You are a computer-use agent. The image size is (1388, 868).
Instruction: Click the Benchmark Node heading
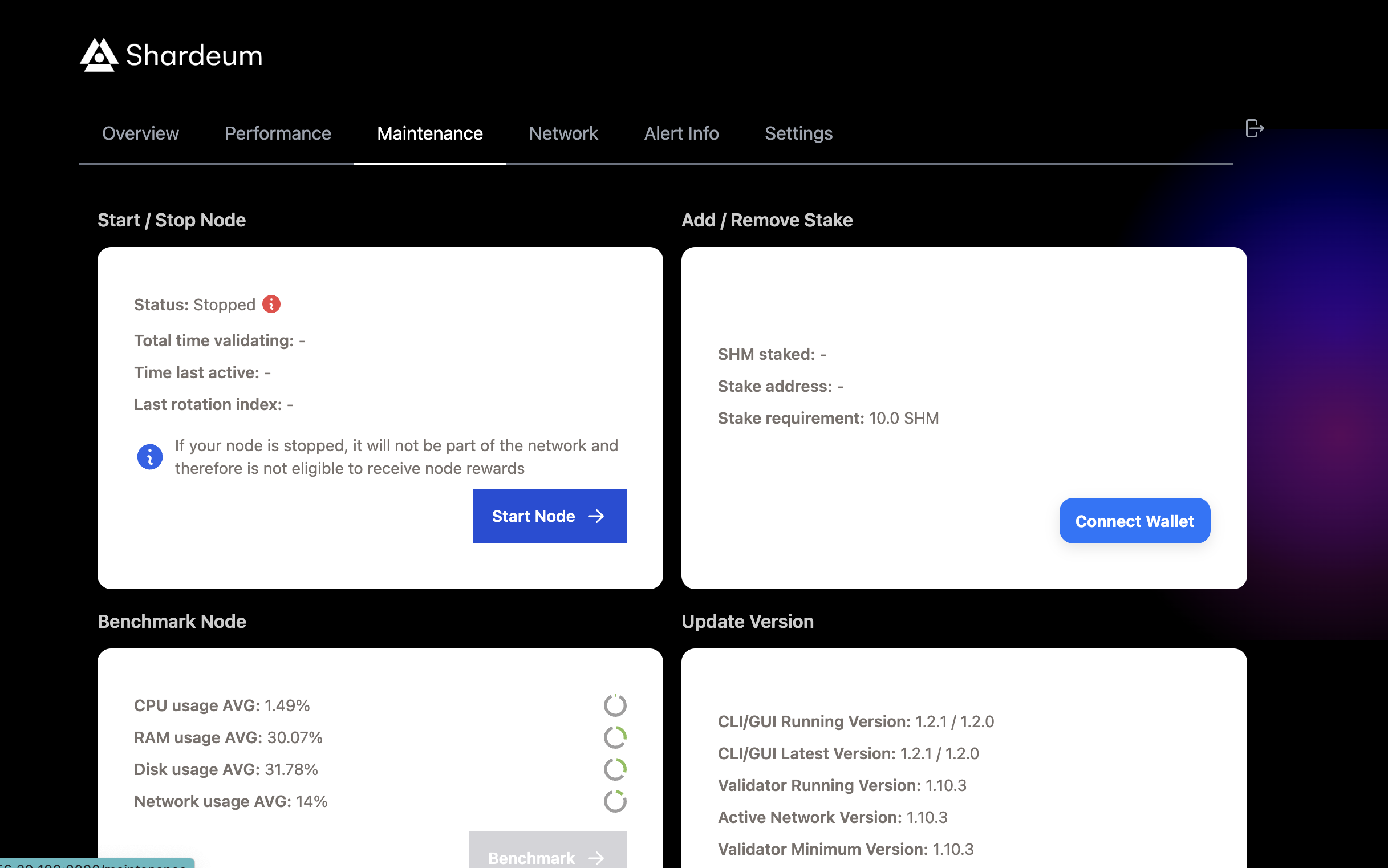(172, 622)
